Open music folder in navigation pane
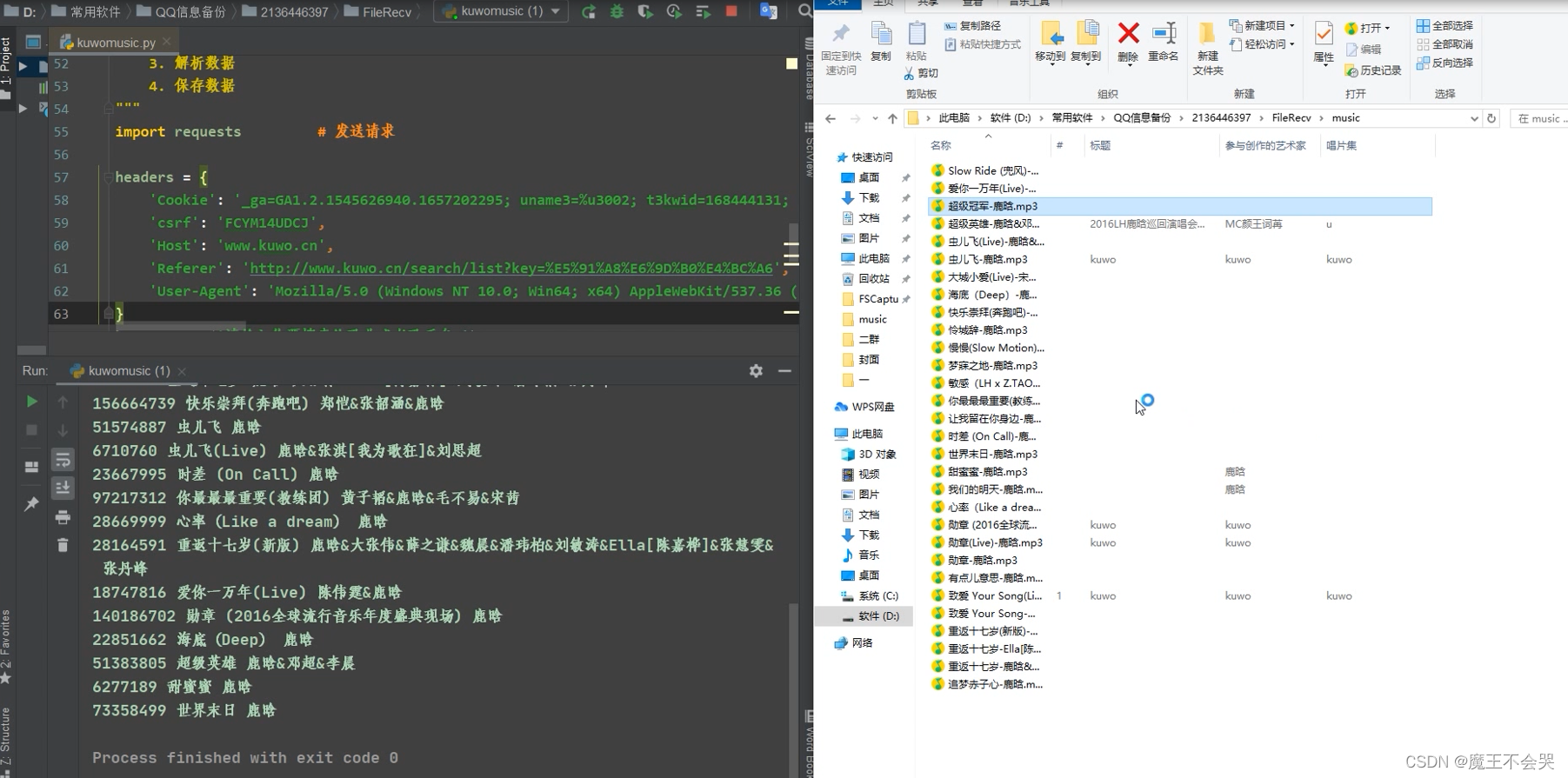1568x778 pixels. point(871,319)
